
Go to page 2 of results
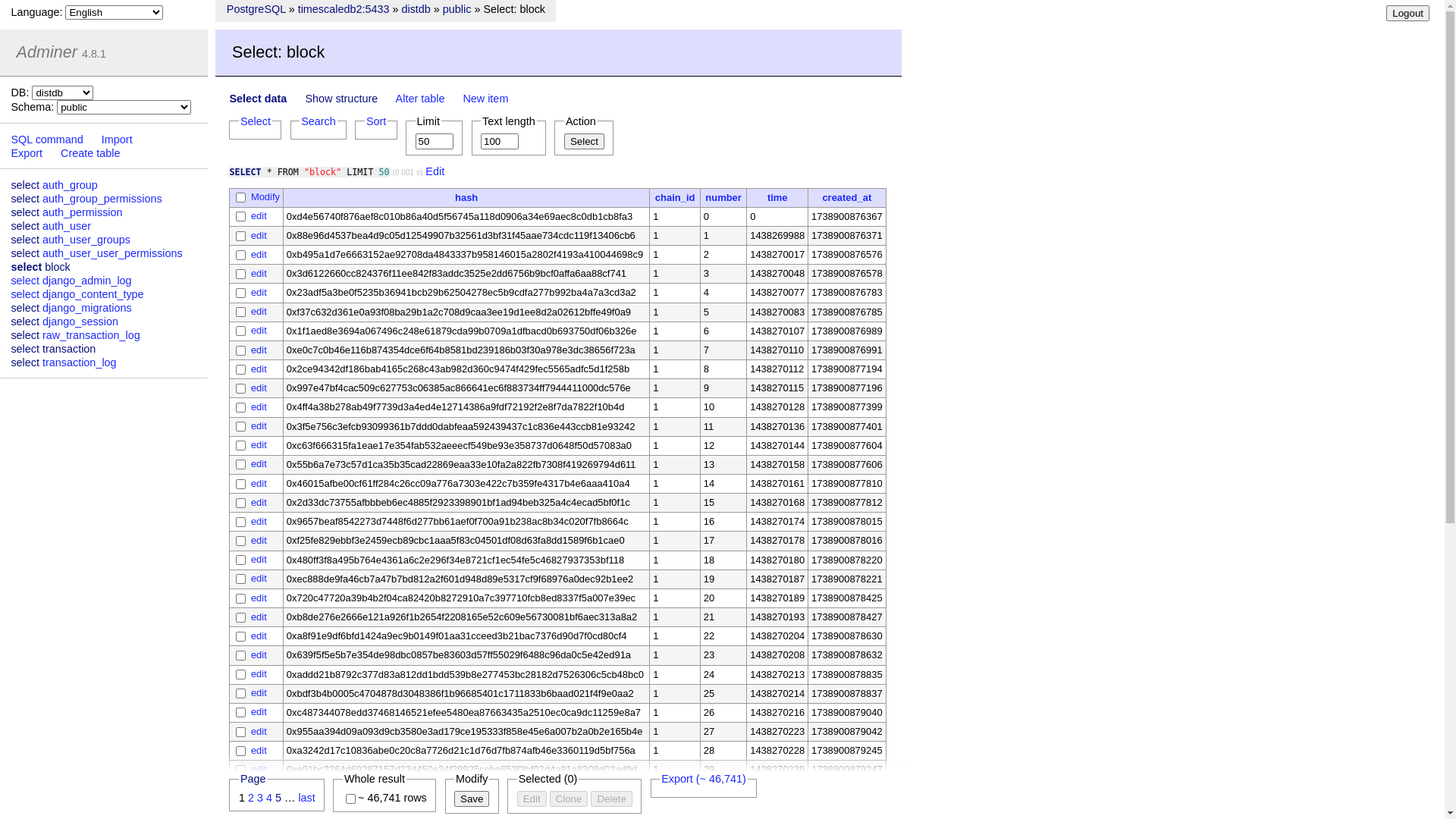pos(251,798)
